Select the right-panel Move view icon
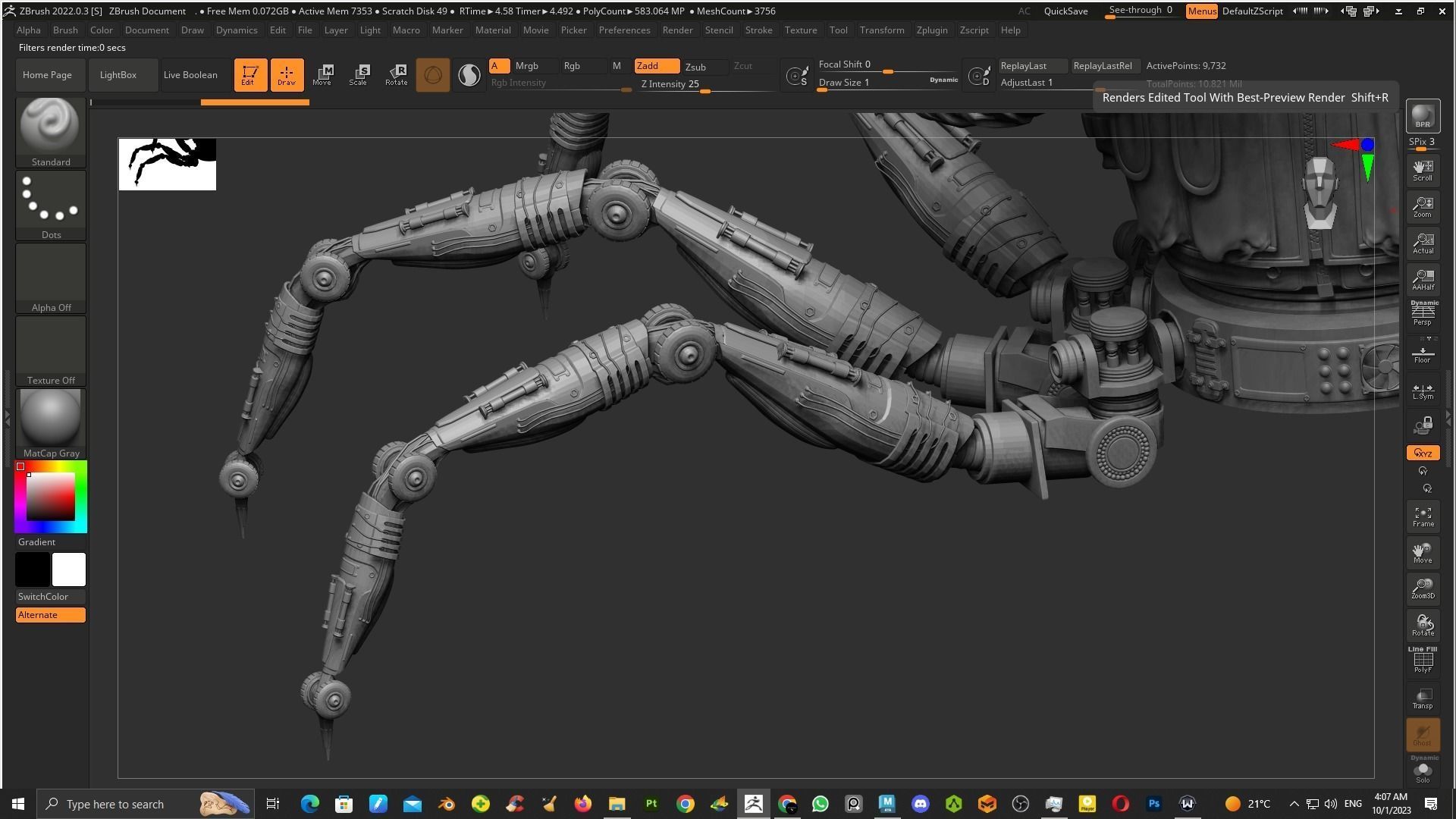 (x=1423, y=554)
